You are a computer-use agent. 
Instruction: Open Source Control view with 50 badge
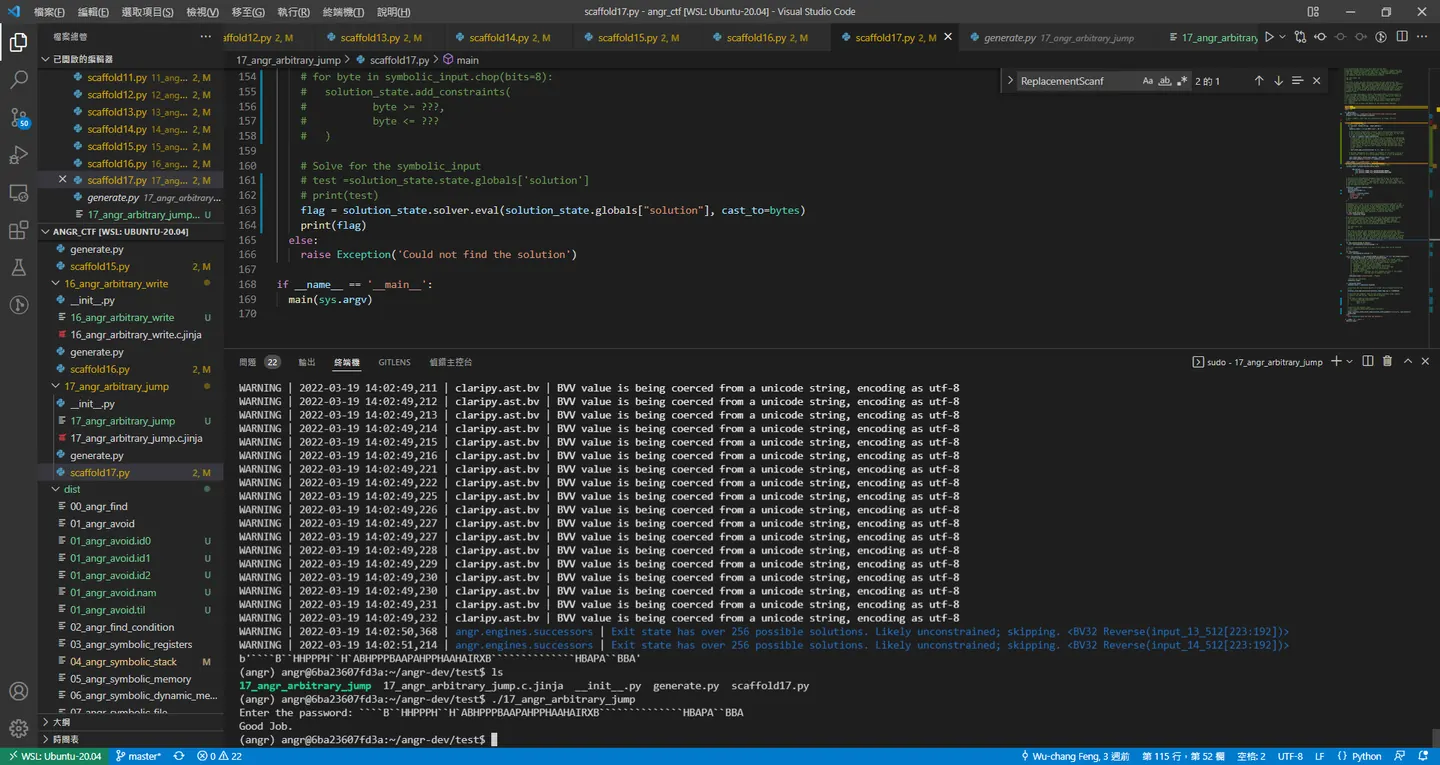[x=18, y=117]
